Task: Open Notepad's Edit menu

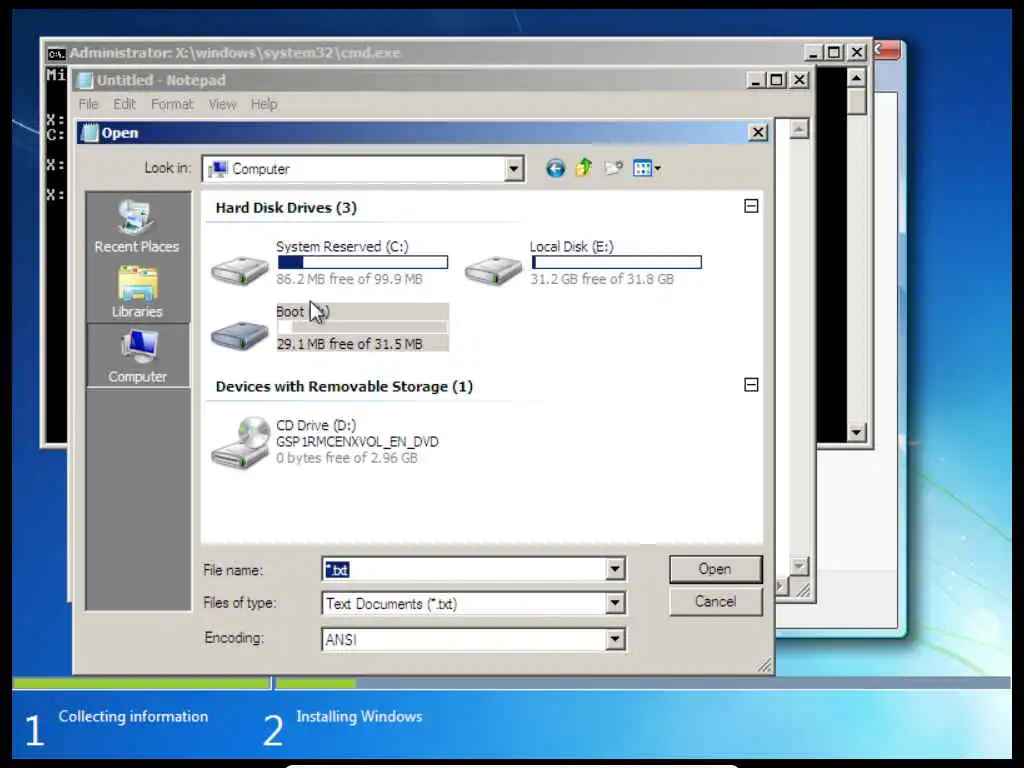Action: pos(124,104)
